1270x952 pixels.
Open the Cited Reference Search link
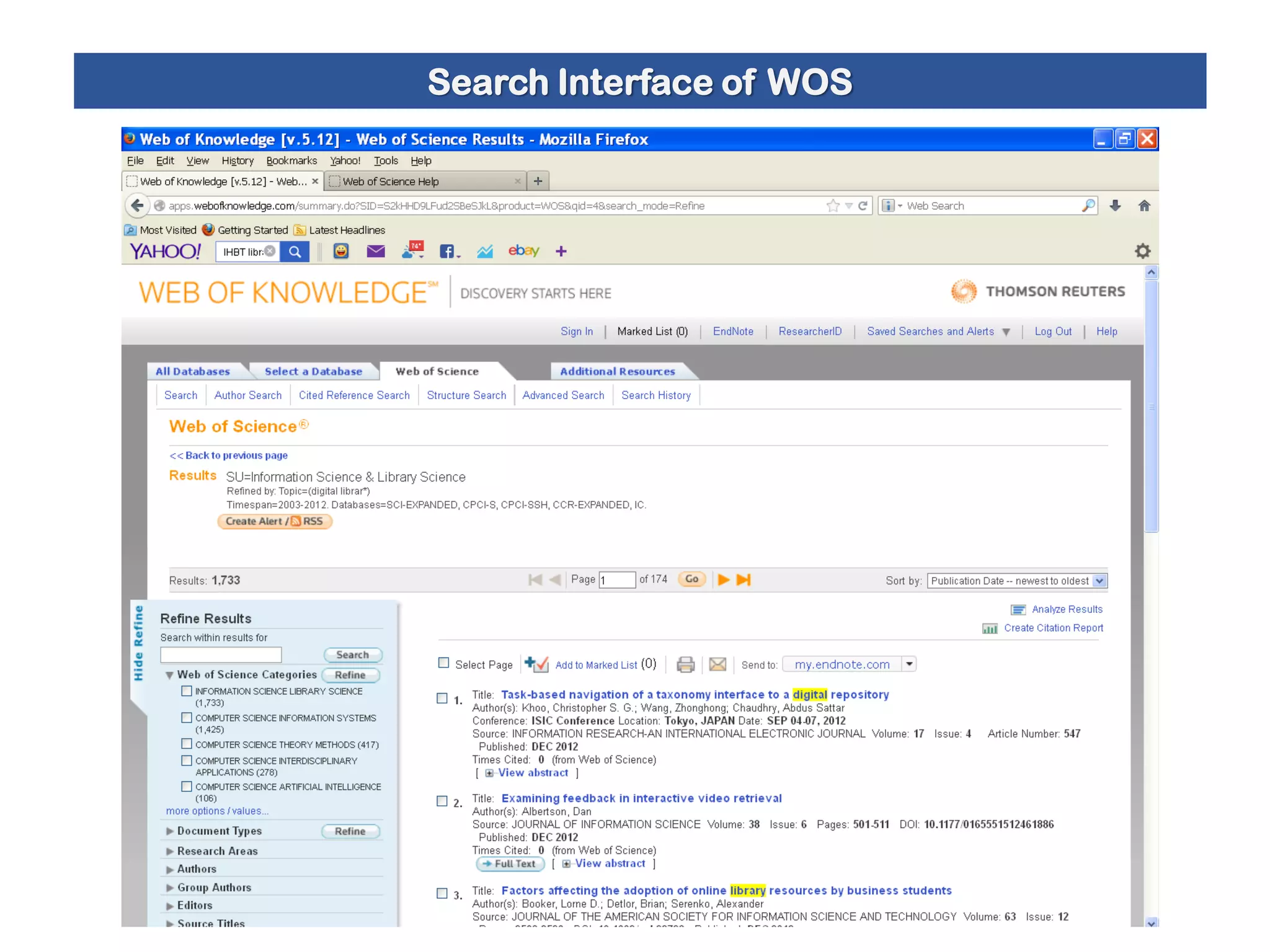354,395
